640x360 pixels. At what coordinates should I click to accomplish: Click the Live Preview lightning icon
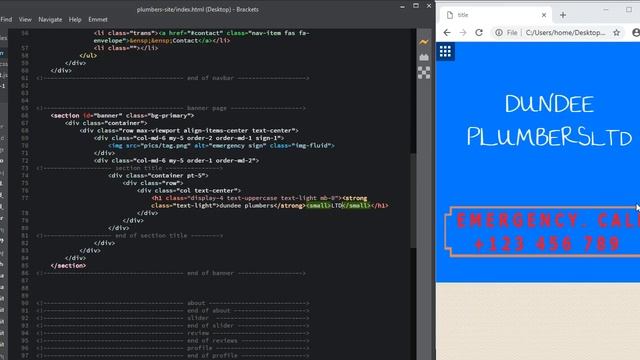424,42
